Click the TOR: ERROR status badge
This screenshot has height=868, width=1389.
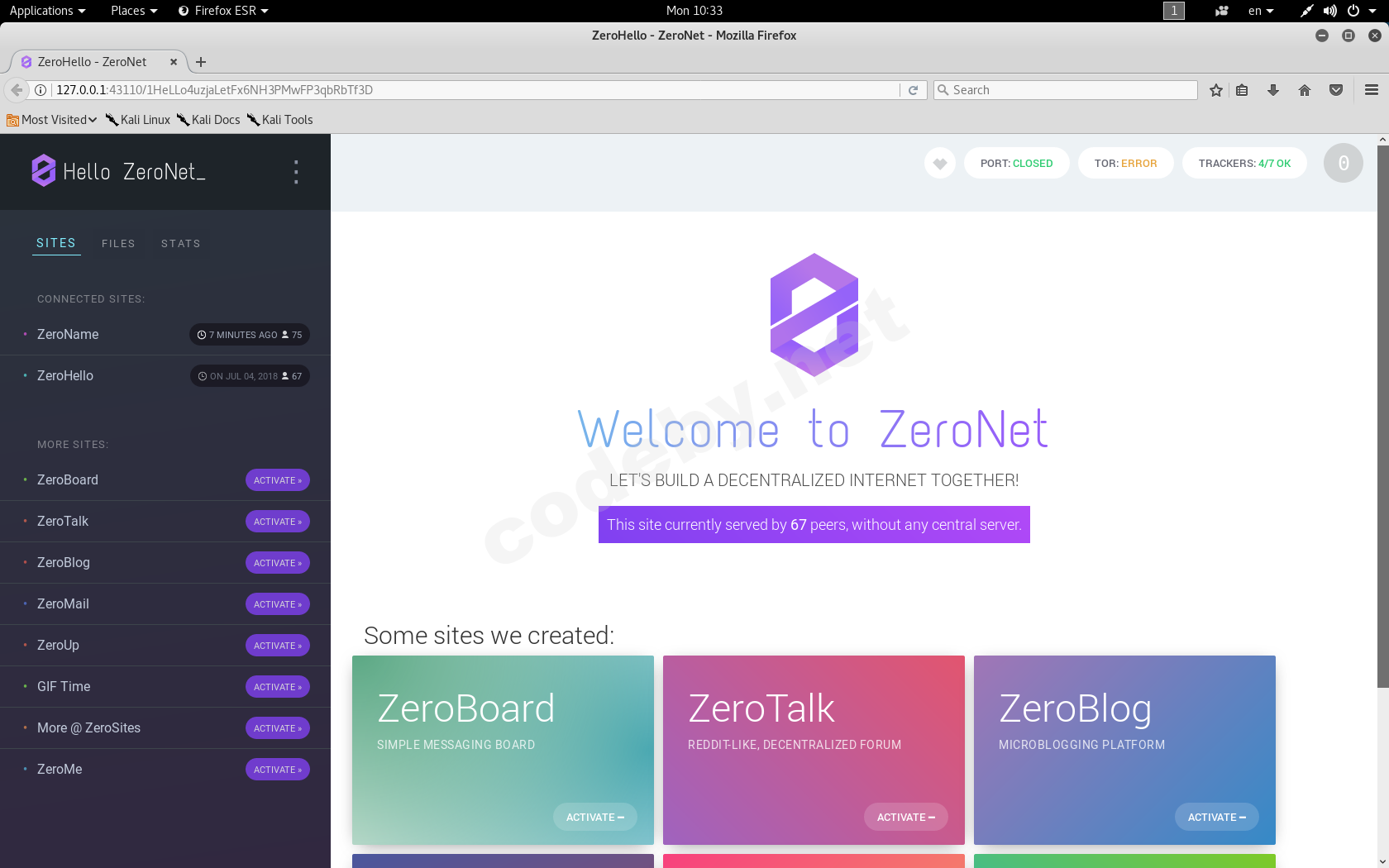(1125, 163)
